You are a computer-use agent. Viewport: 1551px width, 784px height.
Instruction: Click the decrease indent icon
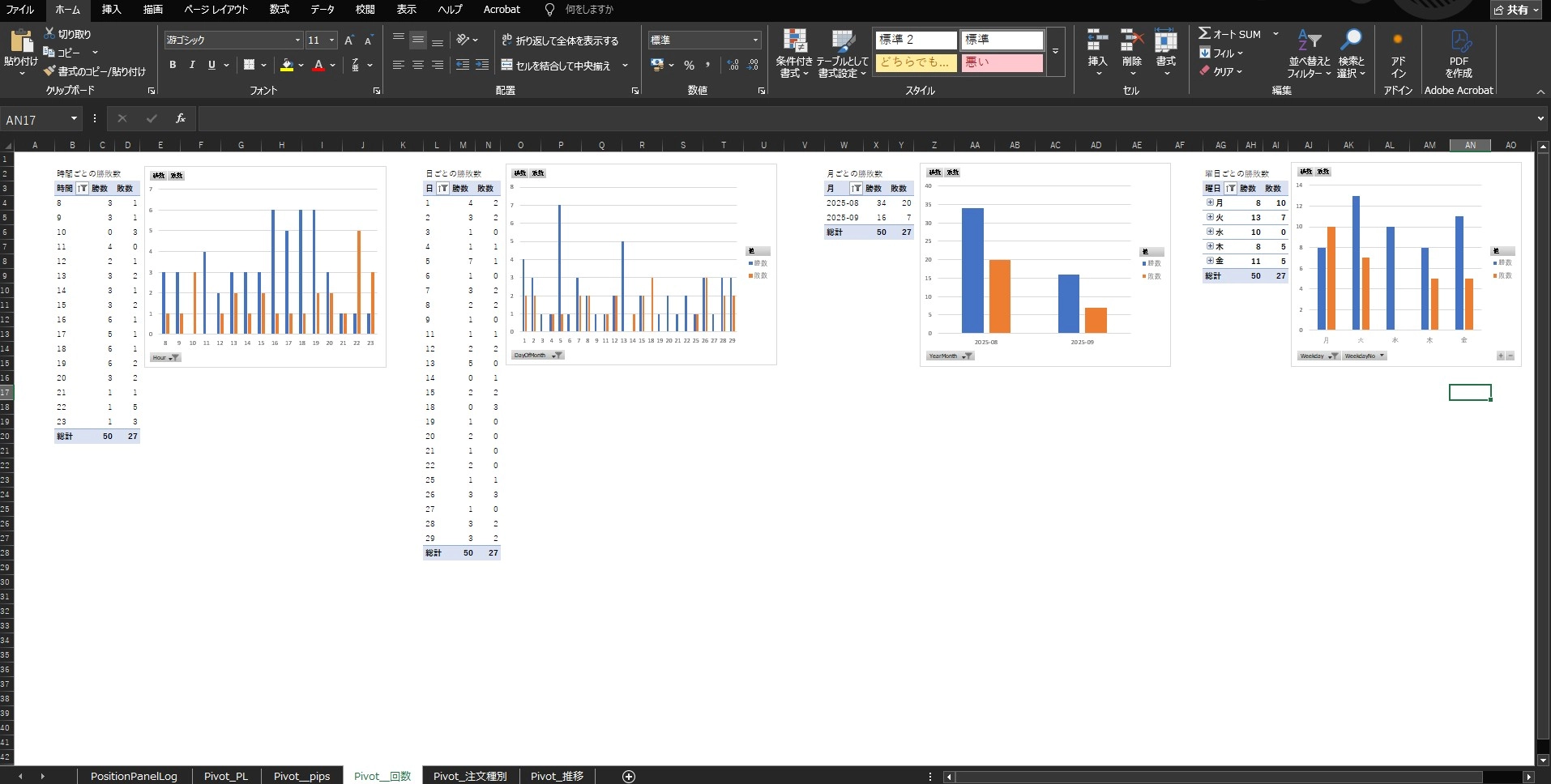(463, 65)
